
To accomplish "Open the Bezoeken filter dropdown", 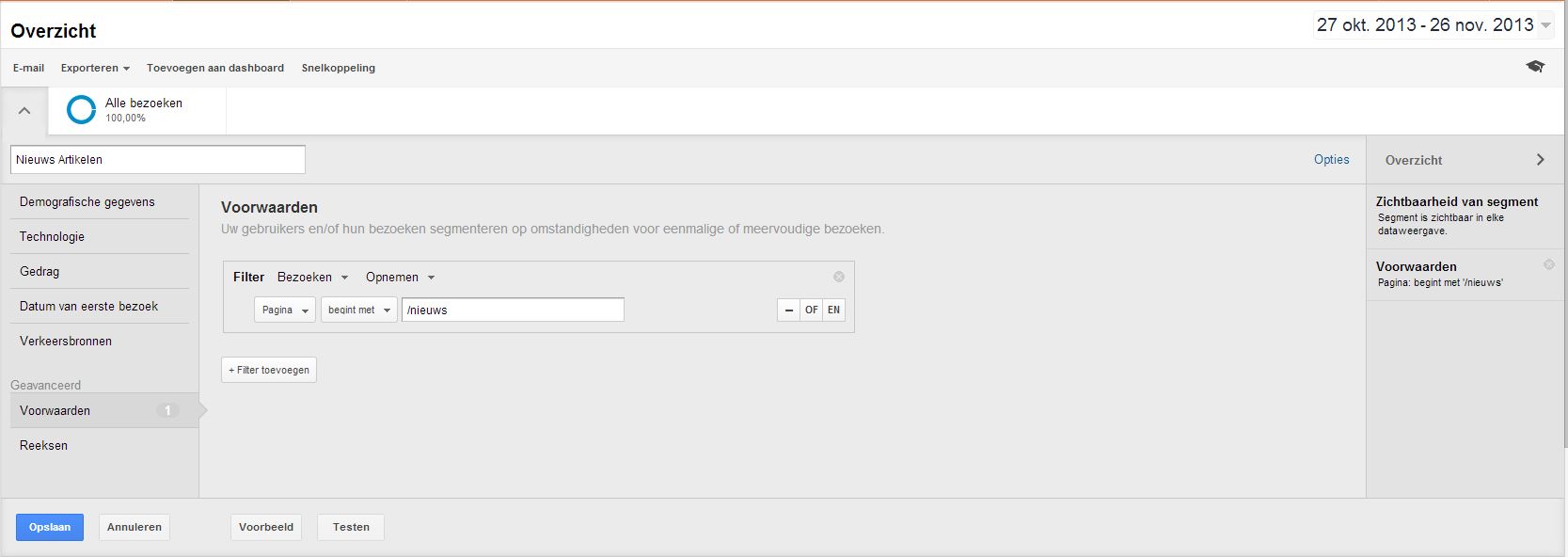I will pyautogui.click(x=312, y=278).
